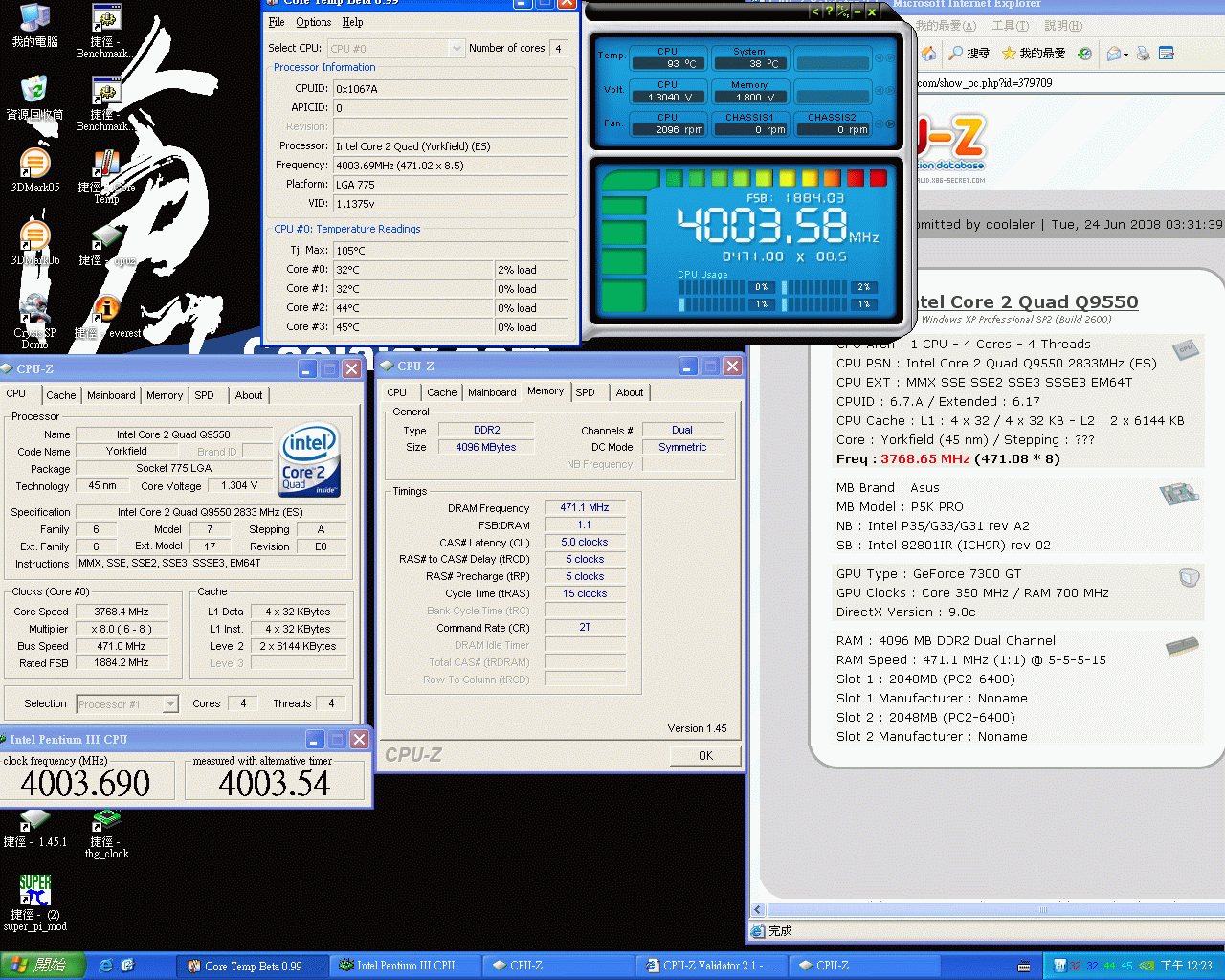Viewport: 1225px width, 980px height.
Task: Activate CPU-Z Validator 2.1 taskbar button
Action: (712, 966)
